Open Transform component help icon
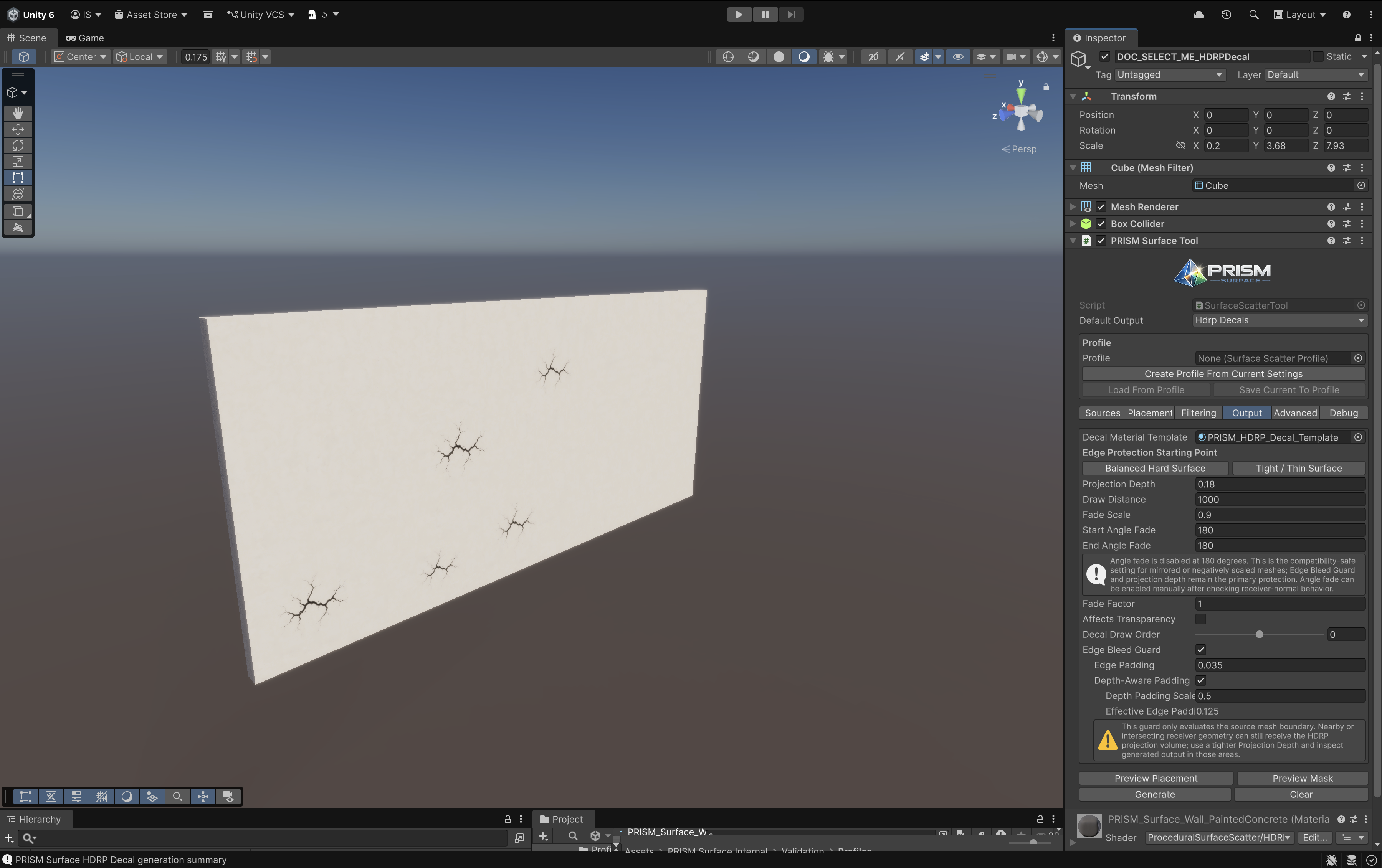This screenshot has height=868, width=1382. point(1331,96)
